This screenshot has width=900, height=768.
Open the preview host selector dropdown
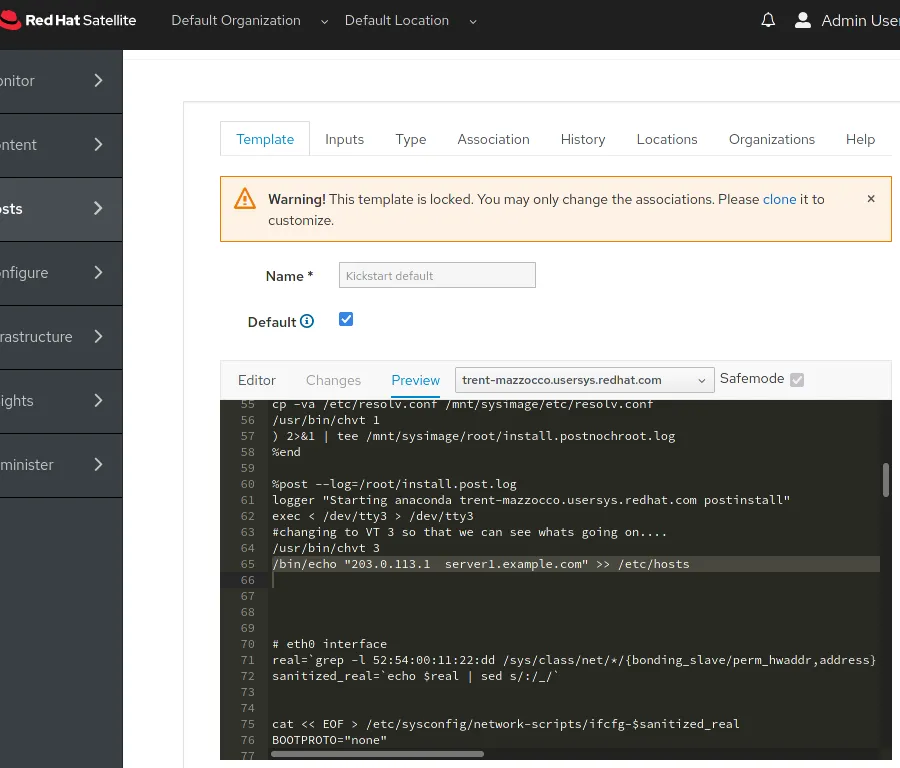[x=584, y=380]
